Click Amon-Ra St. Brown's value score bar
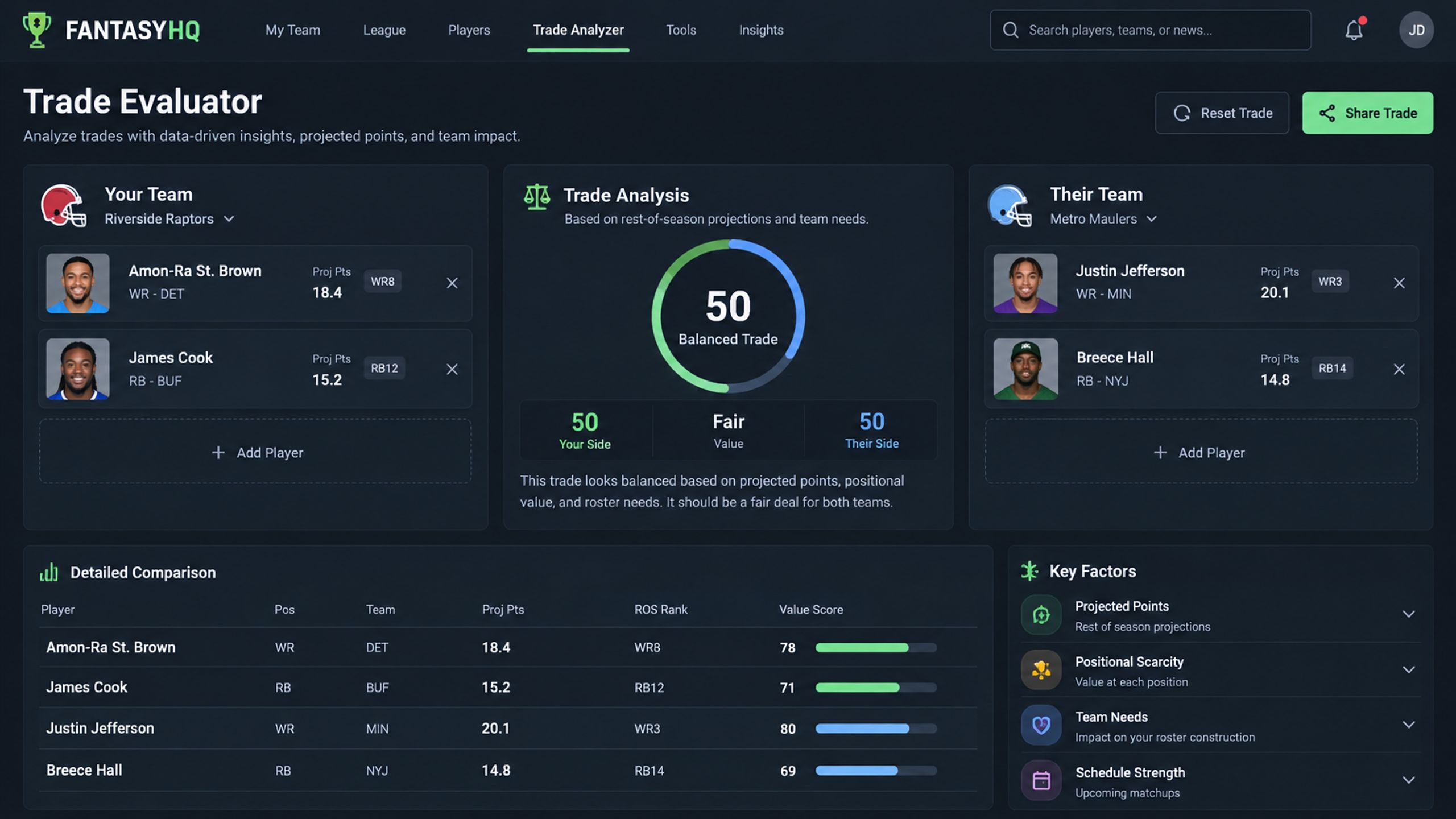 pos(876,647)
